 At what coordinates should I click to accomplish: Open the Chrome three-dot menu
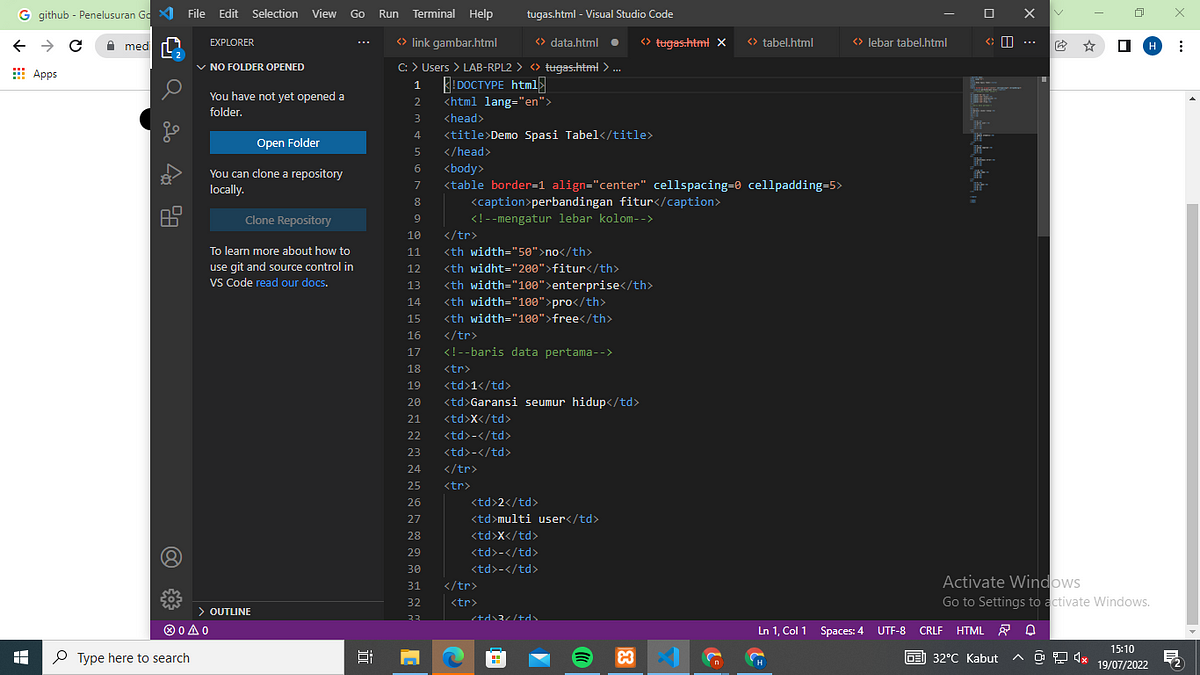coord(1180,46)
